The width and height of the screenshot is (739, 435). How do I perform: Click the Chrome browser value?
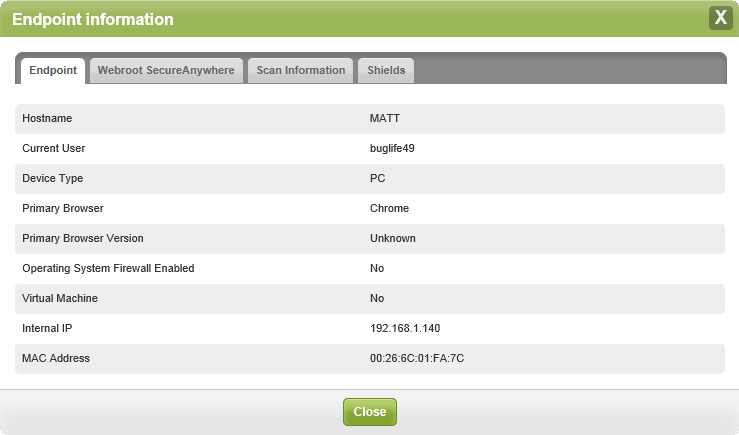coord(389,208)
